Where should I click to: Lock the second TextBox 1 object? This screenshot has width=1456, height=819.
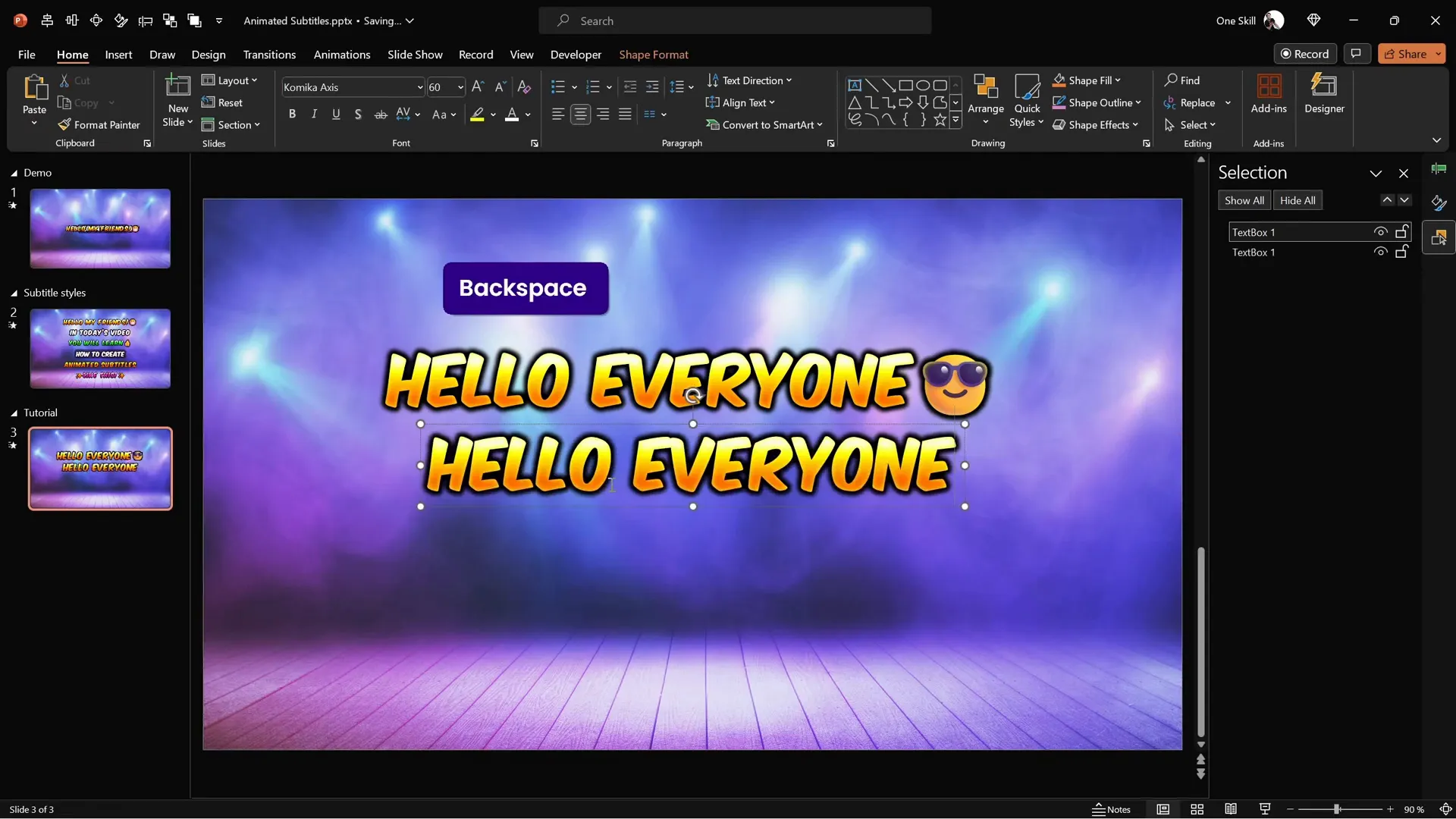1401,252
